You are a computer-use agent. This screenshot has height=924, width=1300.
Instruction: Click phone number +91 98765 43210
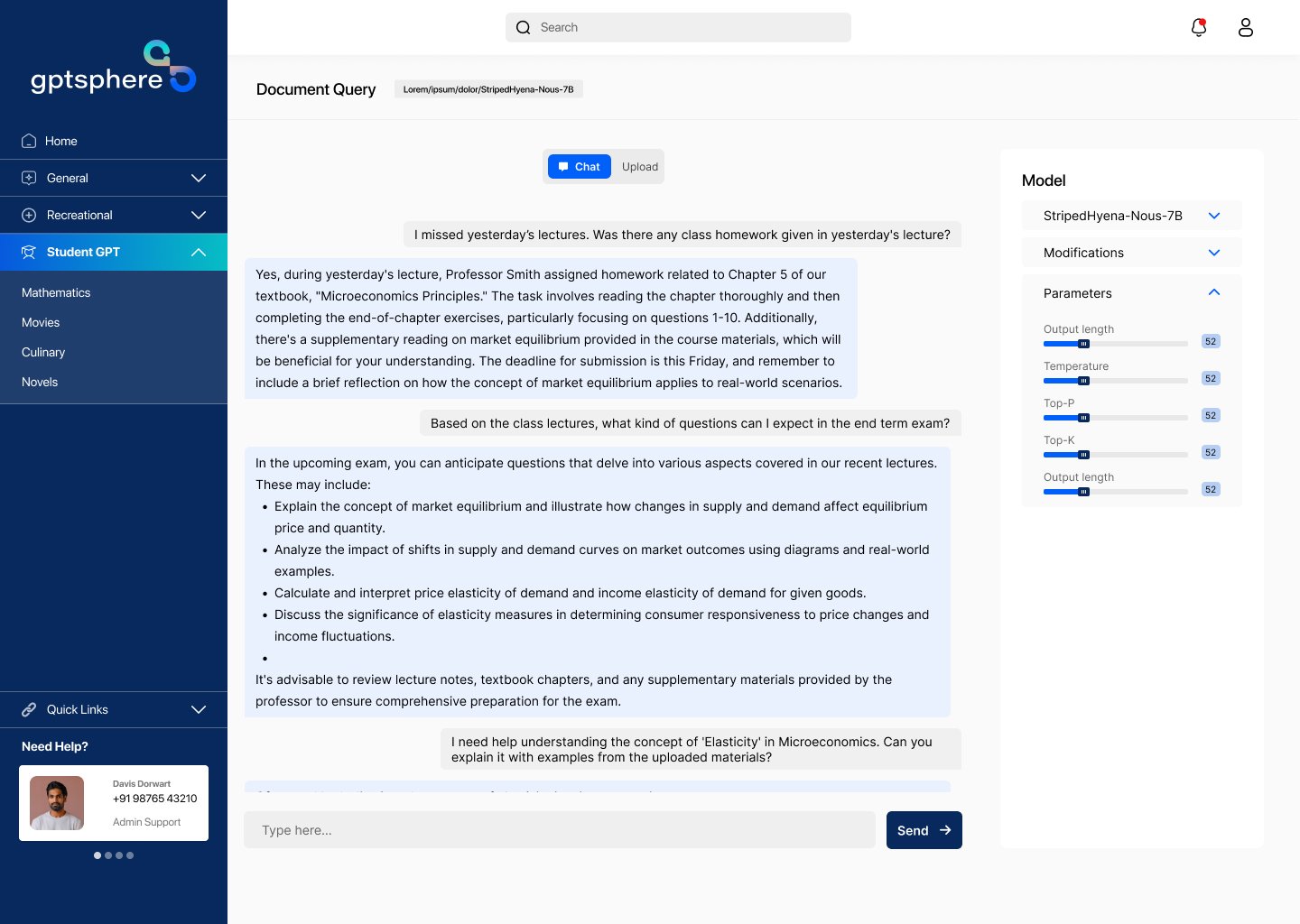[x=154, y=799]
